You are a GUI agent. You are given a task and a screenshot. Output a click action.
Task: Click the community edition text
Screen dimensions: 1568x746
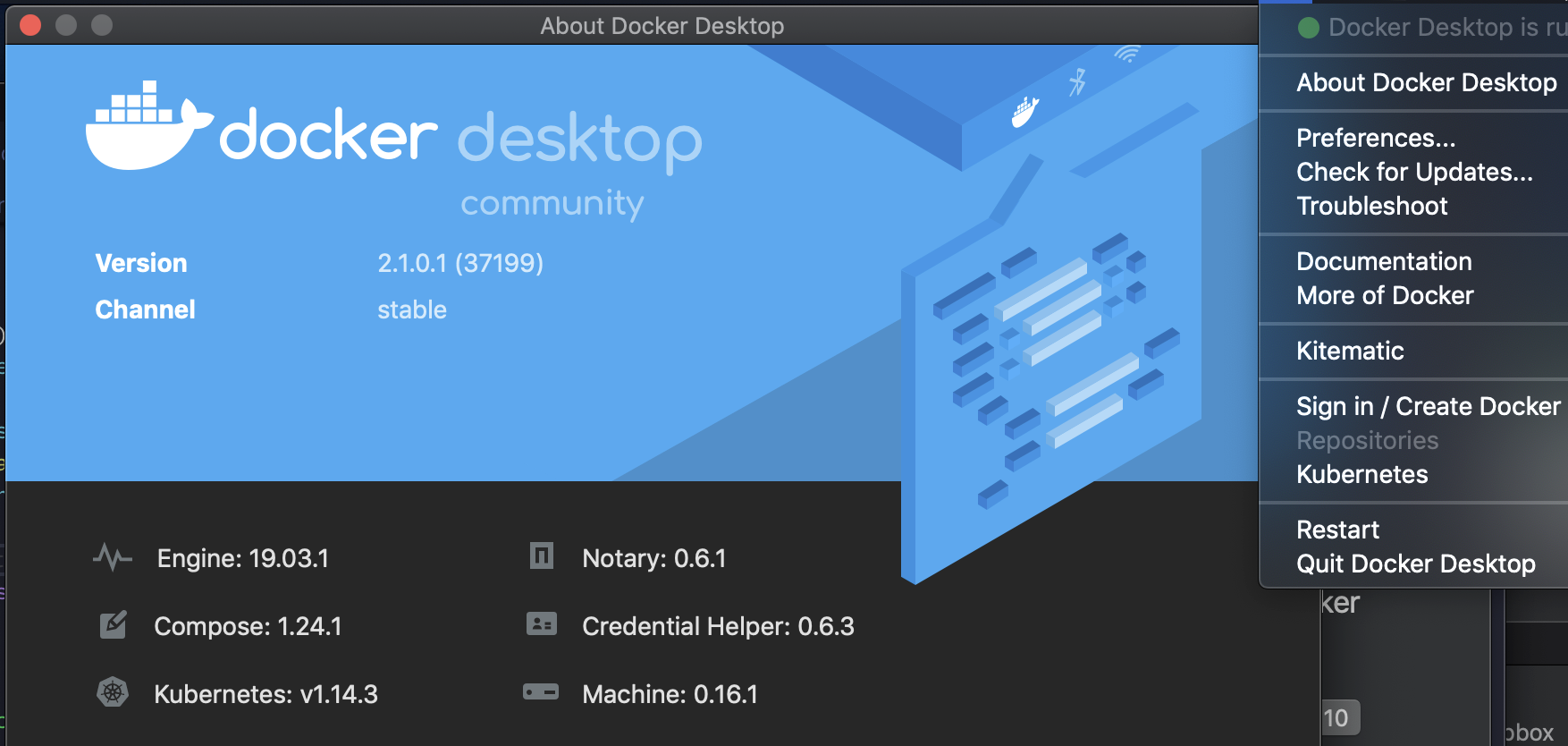552,204
